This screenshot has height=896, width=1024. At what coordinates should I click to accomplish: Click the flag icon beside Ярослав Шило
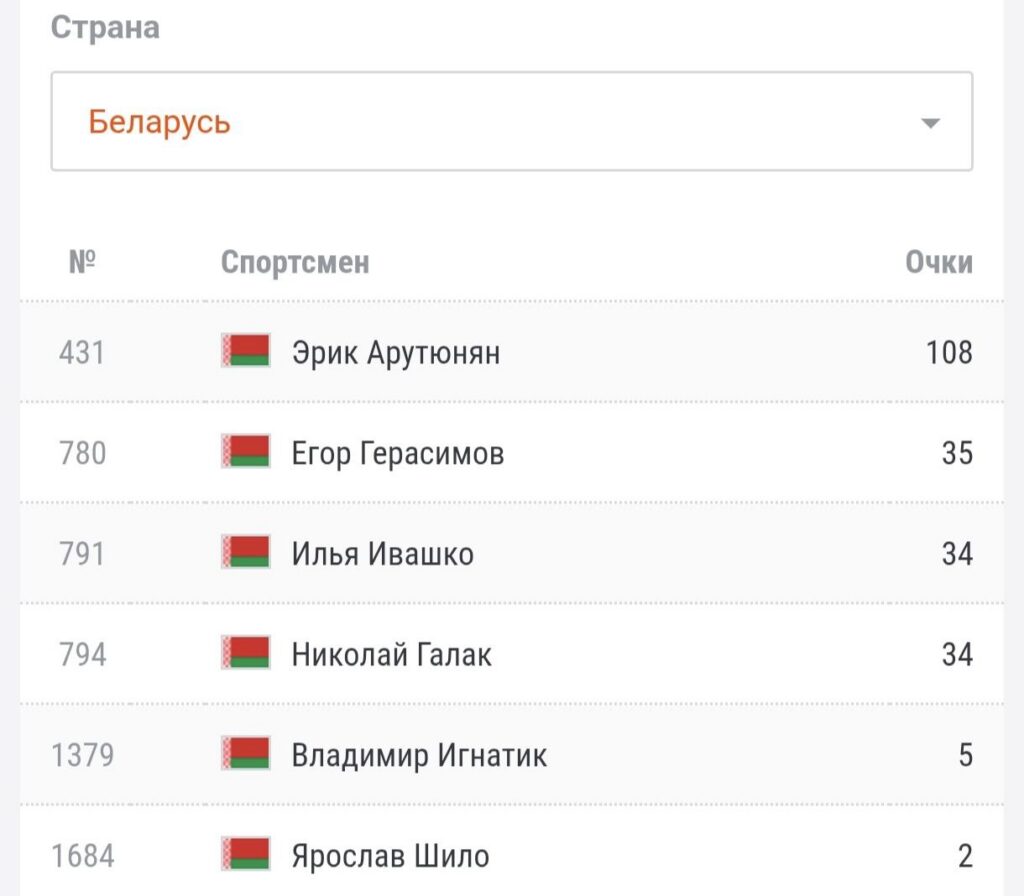tap(245, 854)
